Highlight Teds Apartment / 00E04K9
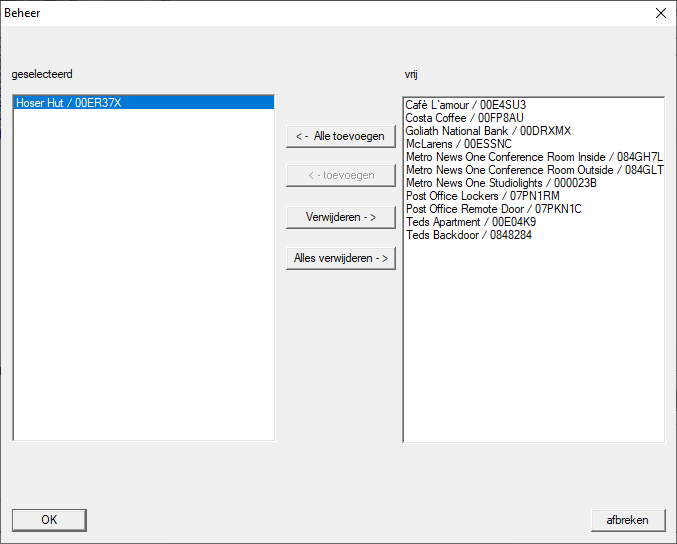This screenshot has width=677, height=544. click(x=470, y=222)
